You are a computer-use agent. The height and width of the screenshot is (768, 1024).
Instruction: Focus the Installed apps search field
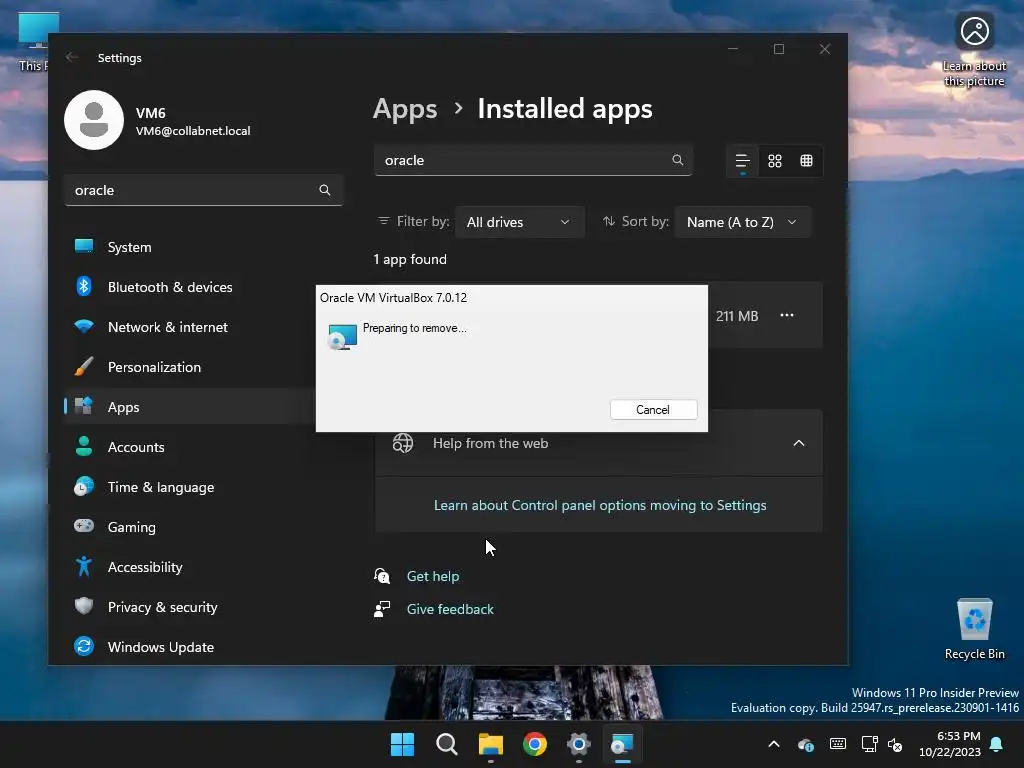coord(533,160)
